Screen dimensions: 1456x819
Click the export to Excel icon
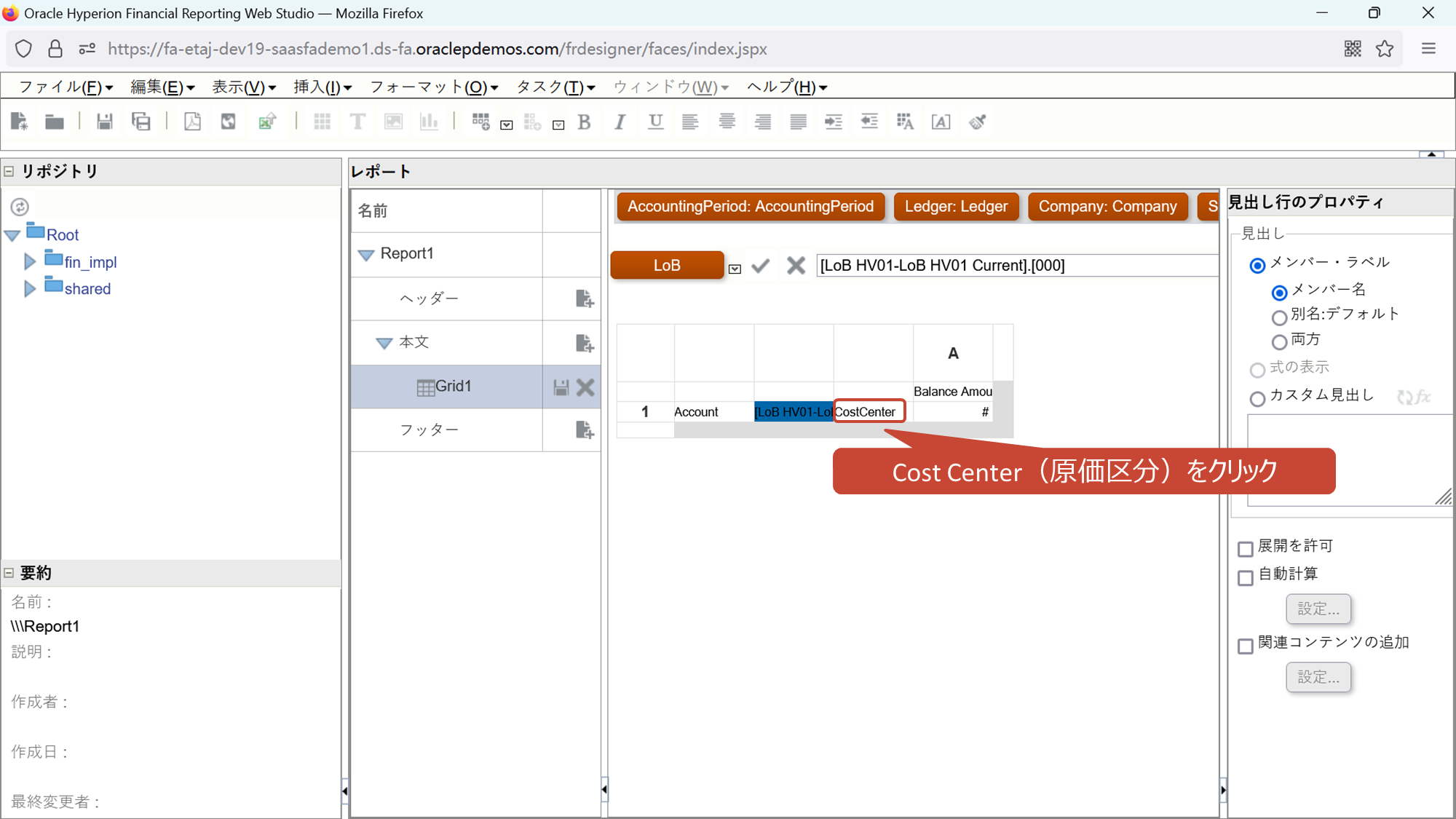click(x=267, y=122)
